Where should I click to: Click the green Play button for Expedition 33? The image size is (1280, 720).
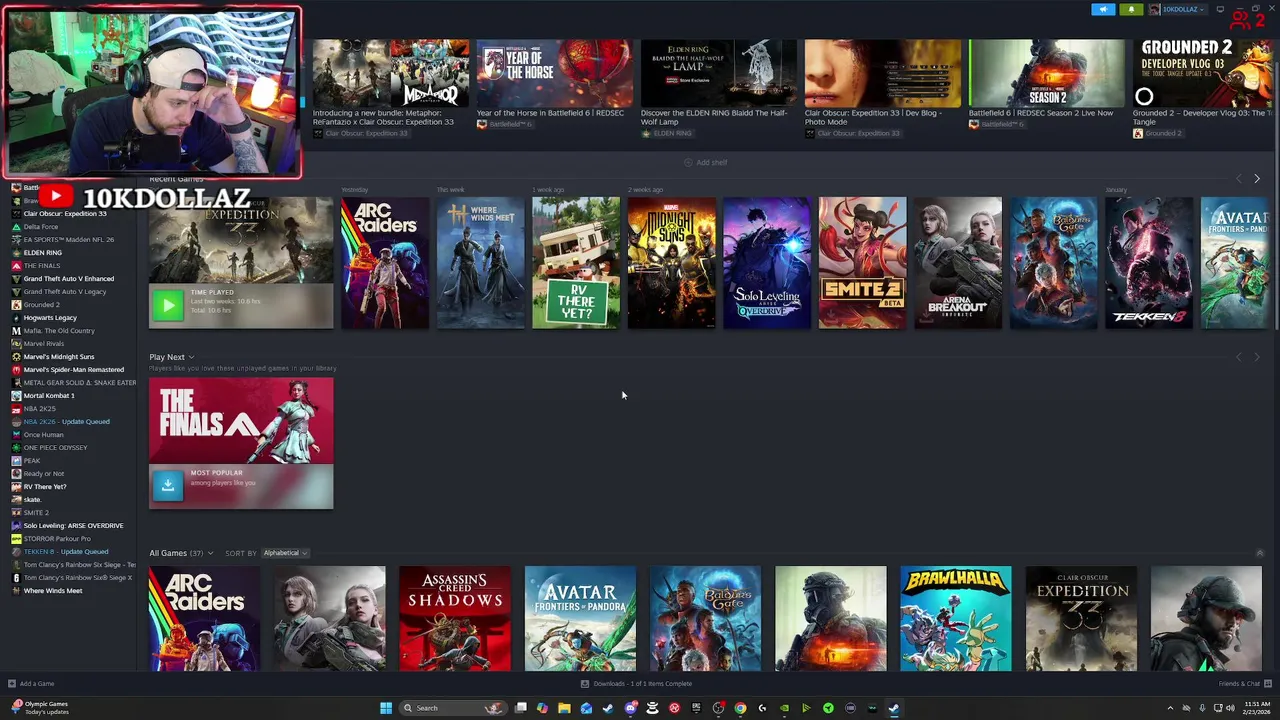(168, 306)
